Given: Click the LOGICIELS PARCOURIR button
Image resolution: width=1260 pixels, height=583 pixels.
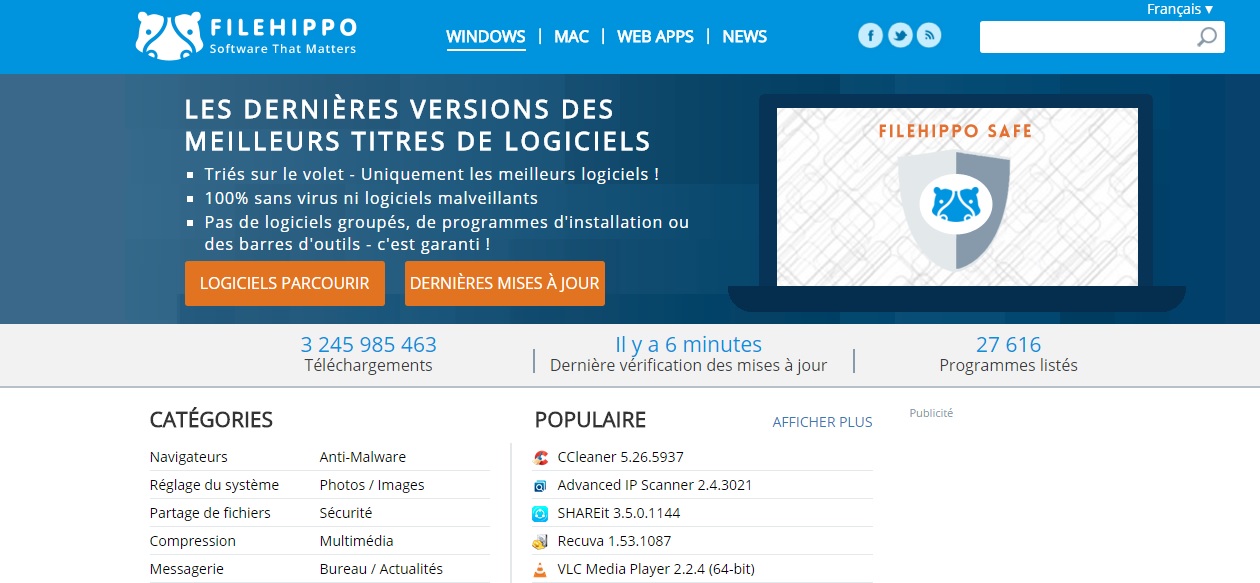Looking at the screenshot, I should (x=284, y=283).
